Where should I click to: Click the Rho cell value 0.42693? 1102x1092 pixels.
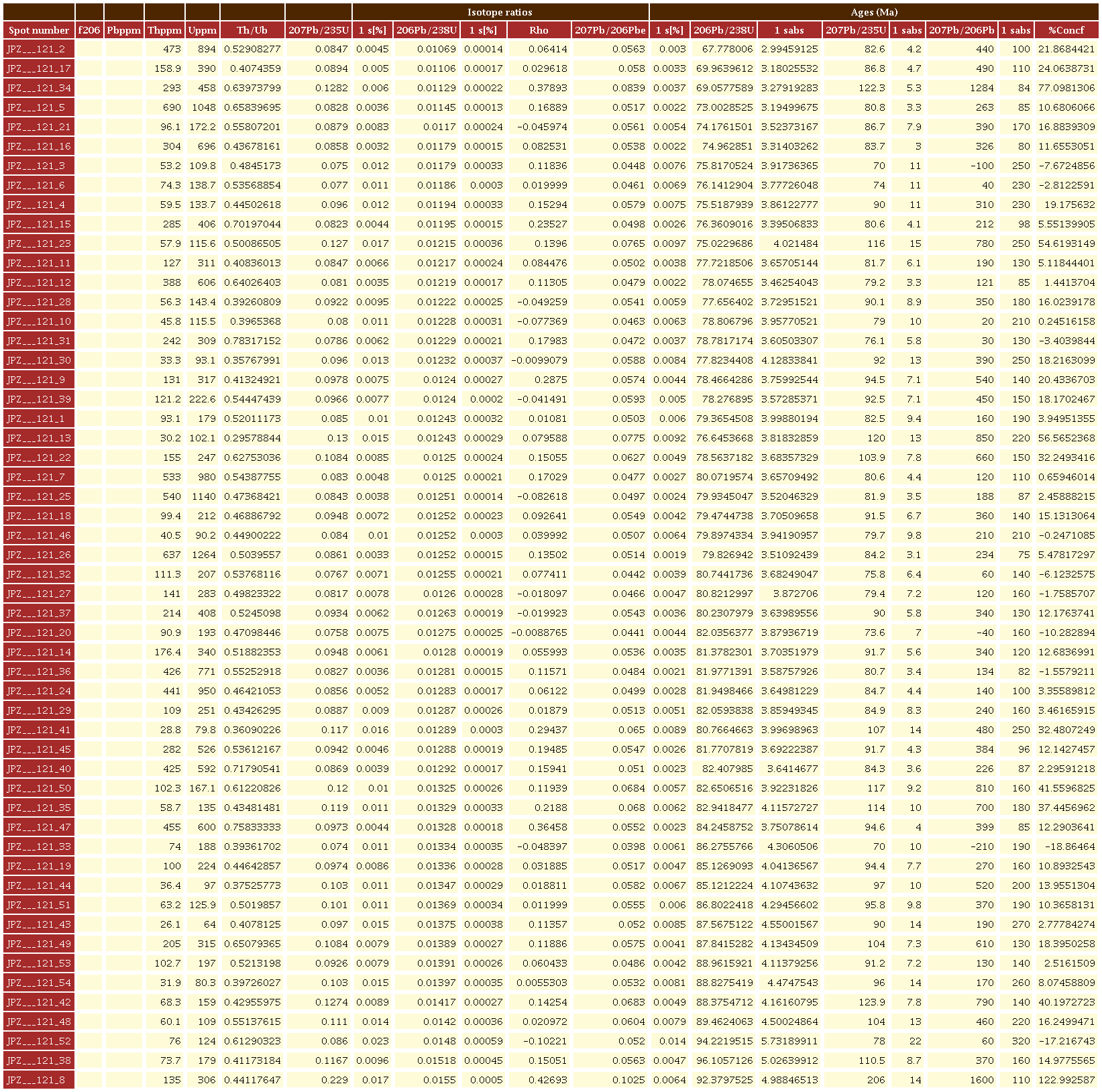click(539, 1080)
